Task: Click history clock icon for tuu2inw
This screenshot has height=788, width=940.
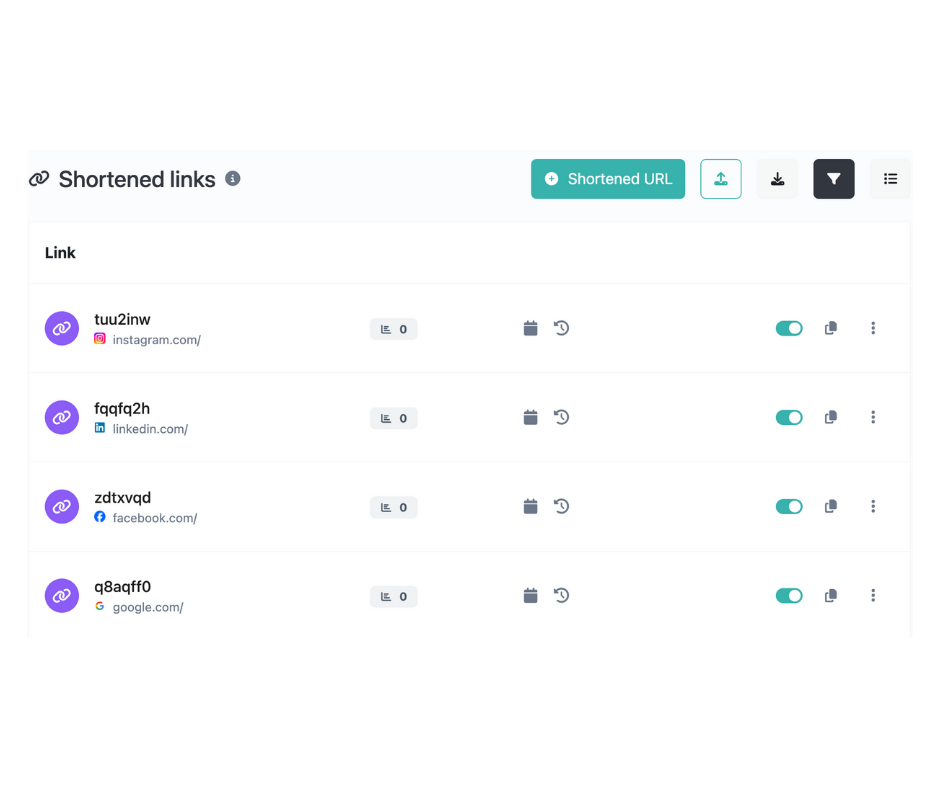Action: [x=562, y=328]
